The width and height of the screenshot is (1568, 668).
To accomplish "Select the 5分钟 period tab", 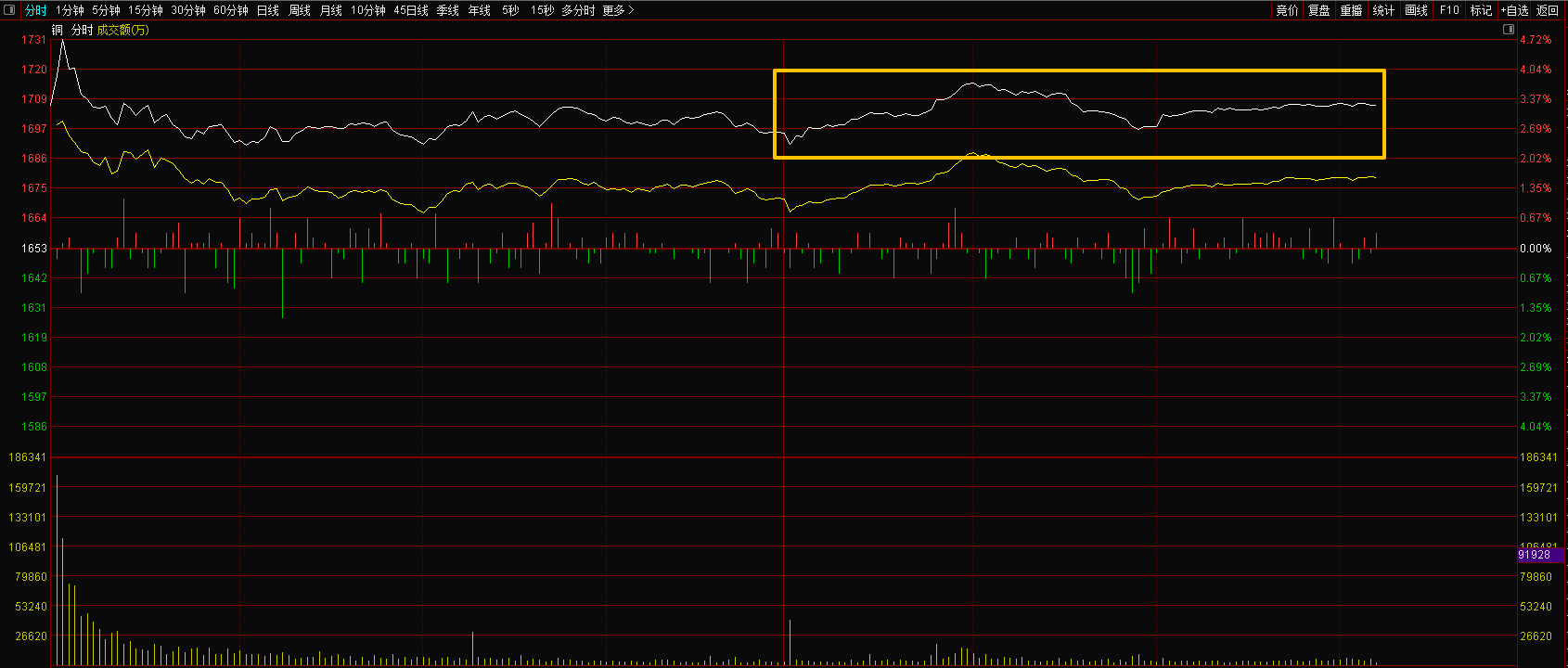I will click(x=106, y=10).
